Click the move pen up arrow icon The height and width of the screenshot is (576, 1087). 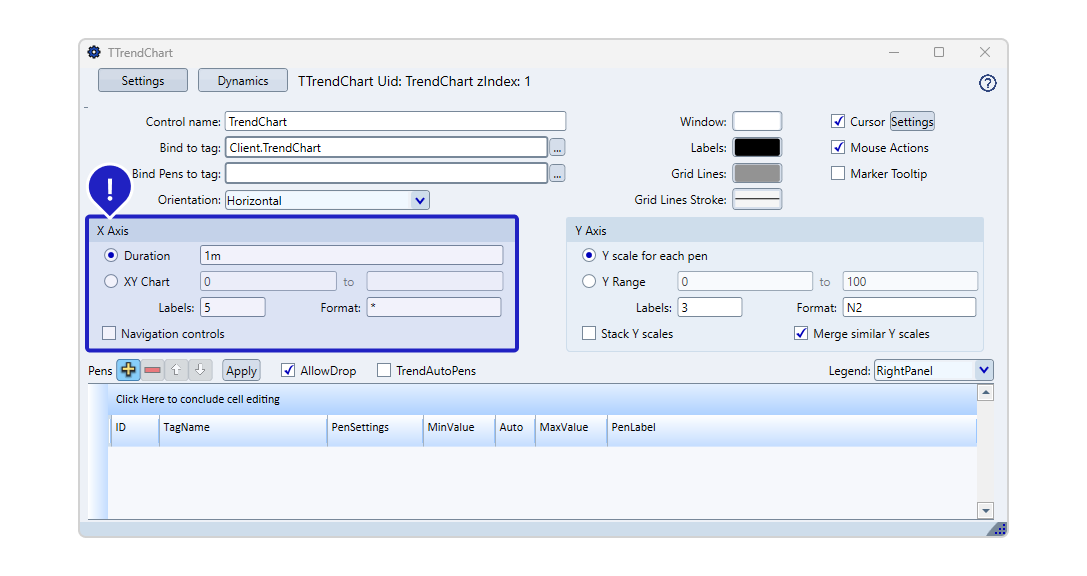point(176,370)
